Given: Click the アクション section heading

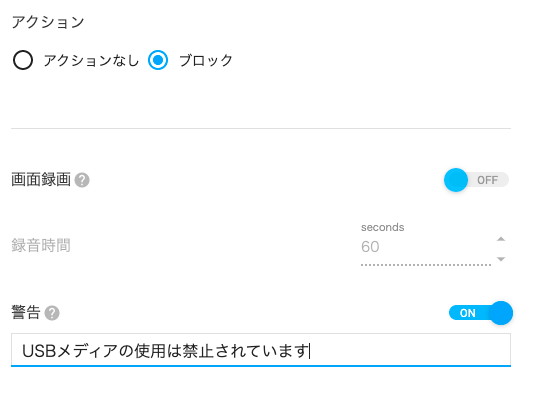Looking at the screenshot, I should point(48,22).
